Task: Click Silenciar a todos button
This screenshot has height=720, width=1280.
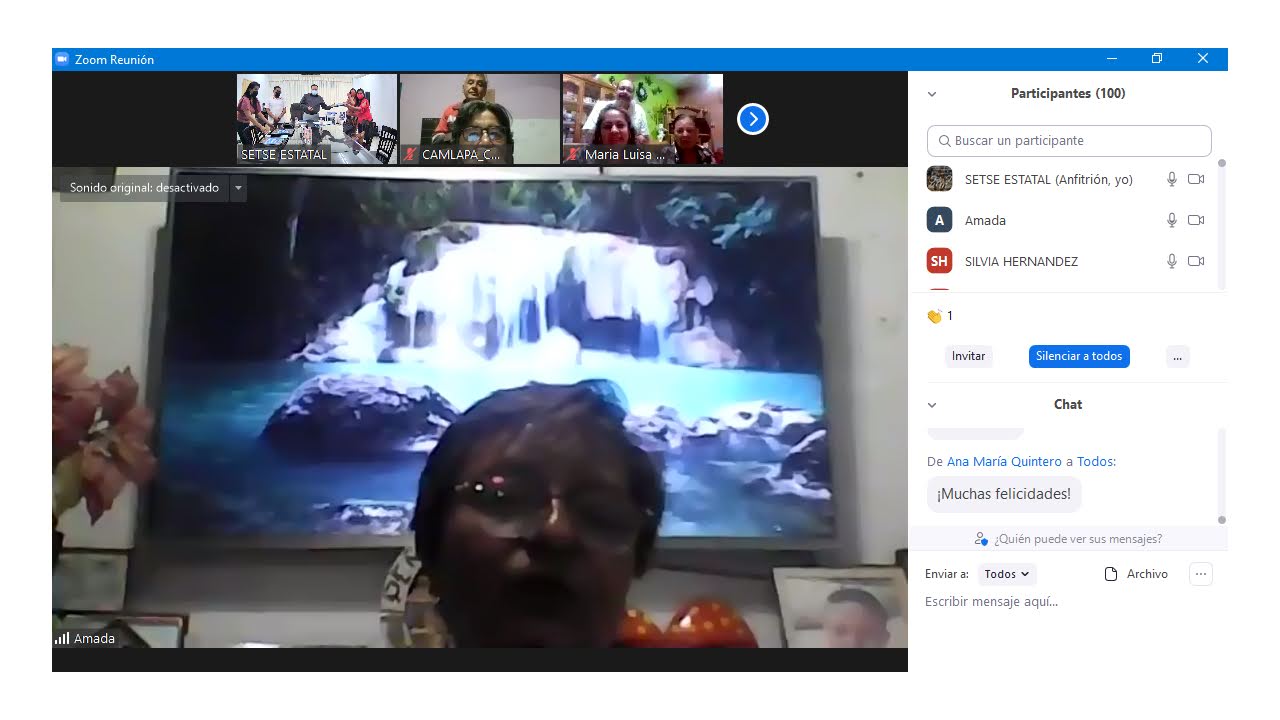Action: (x=1079, y=356)
